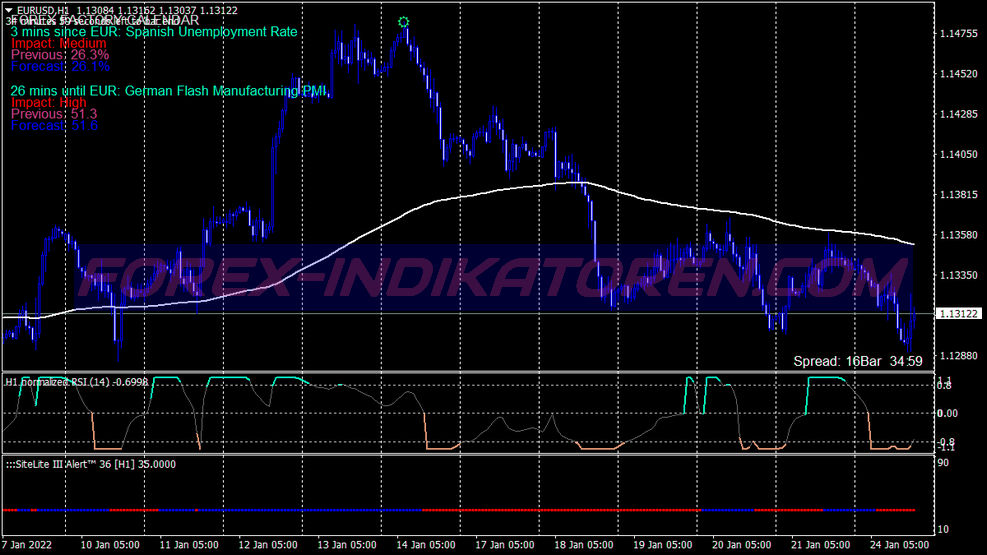Select the German Flash Manufacturing PMI news line
Viewport: 987px width, 555px height.
point(168,91)
